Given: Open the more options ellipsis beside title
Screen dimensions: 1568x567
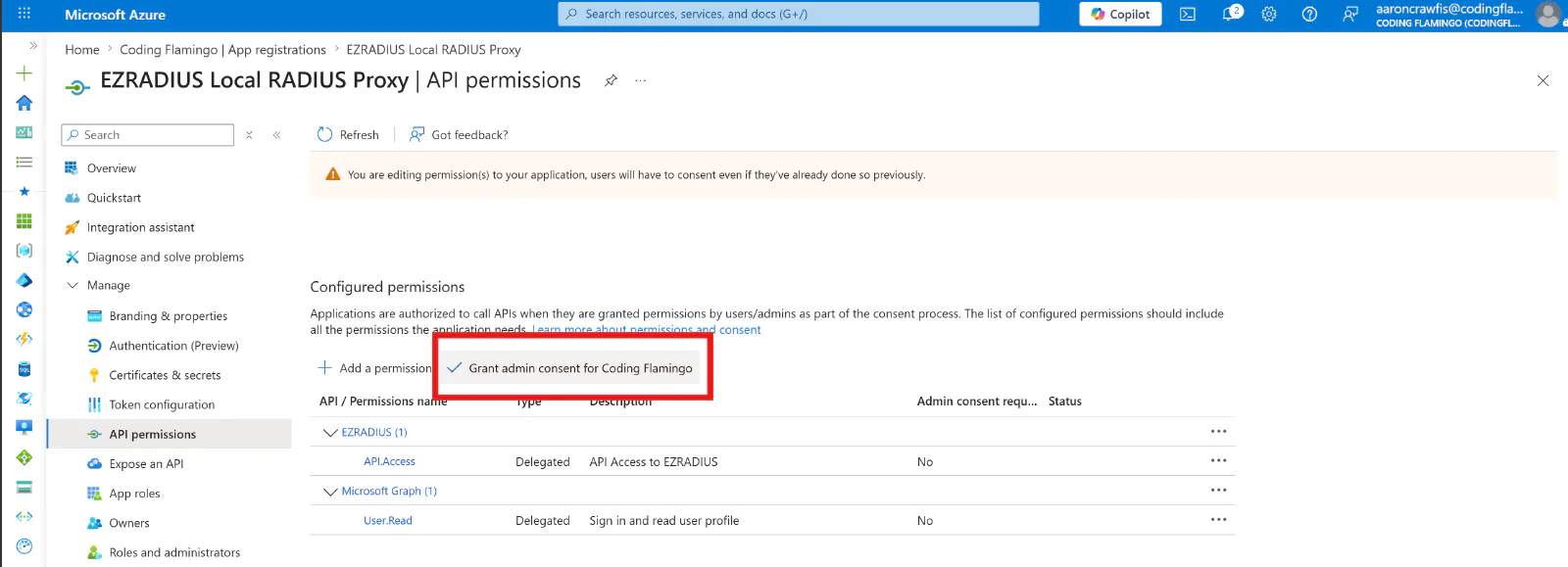Looking at the screenshot, I should point(641,80).
